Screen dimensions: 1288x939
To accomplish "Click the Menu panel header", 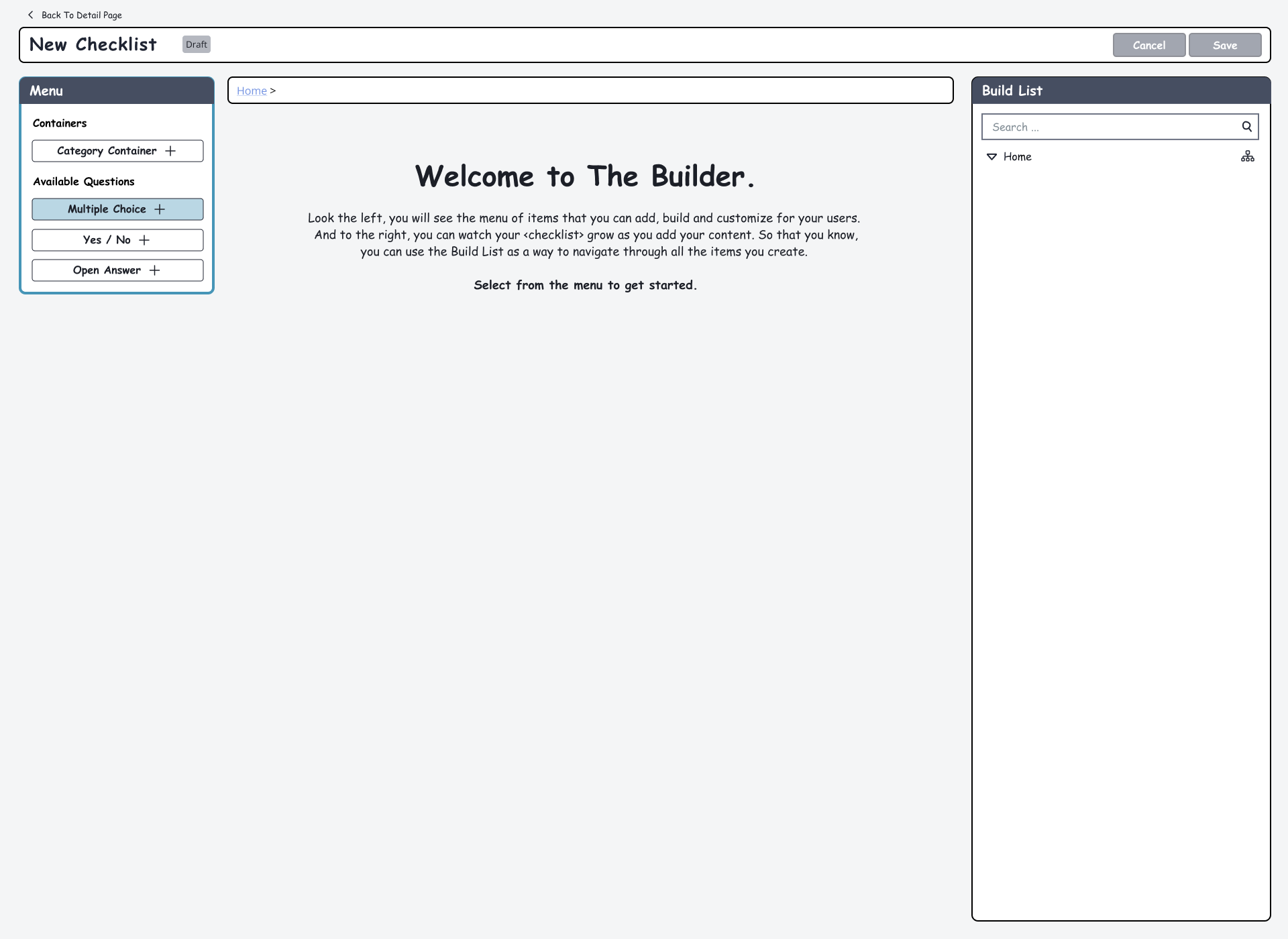I will tap(117, 91).
